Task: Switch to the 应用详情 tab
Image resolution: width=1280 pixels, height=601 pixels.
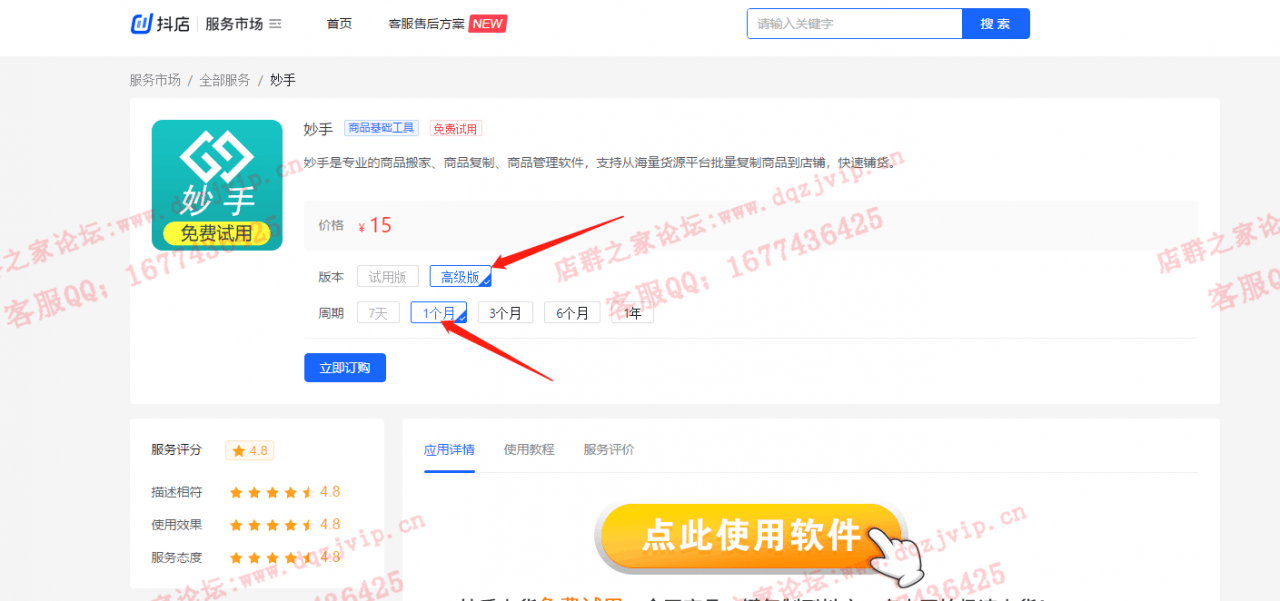Action: click(x=449, y=450)
